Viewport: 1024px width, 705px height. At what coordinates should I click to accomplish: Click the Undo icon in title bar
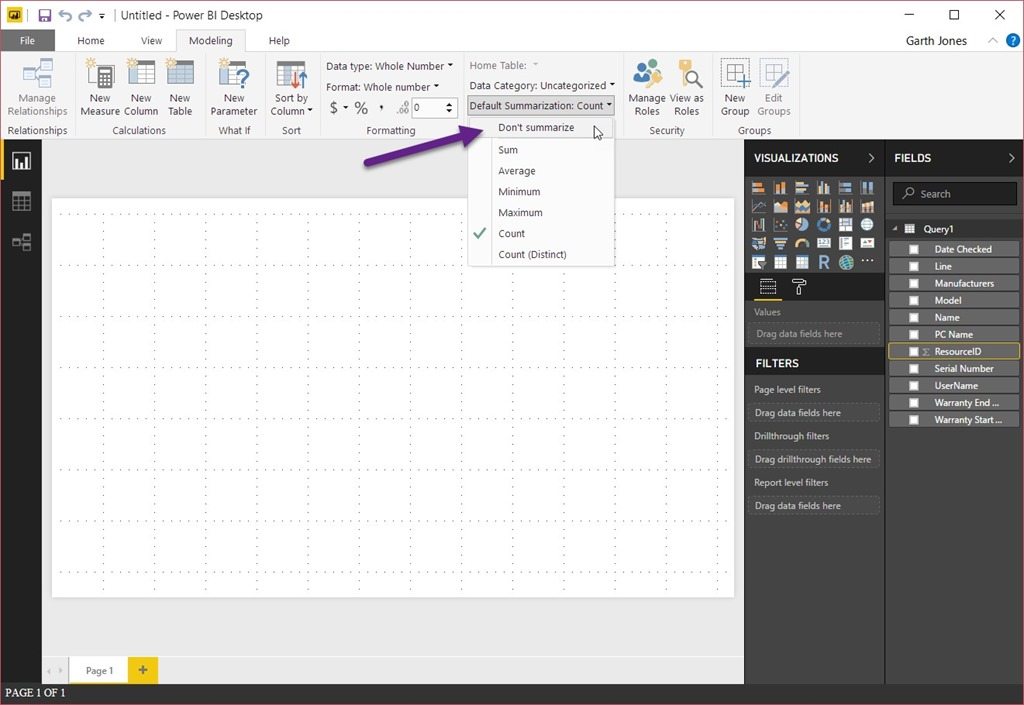click(65, 15)
